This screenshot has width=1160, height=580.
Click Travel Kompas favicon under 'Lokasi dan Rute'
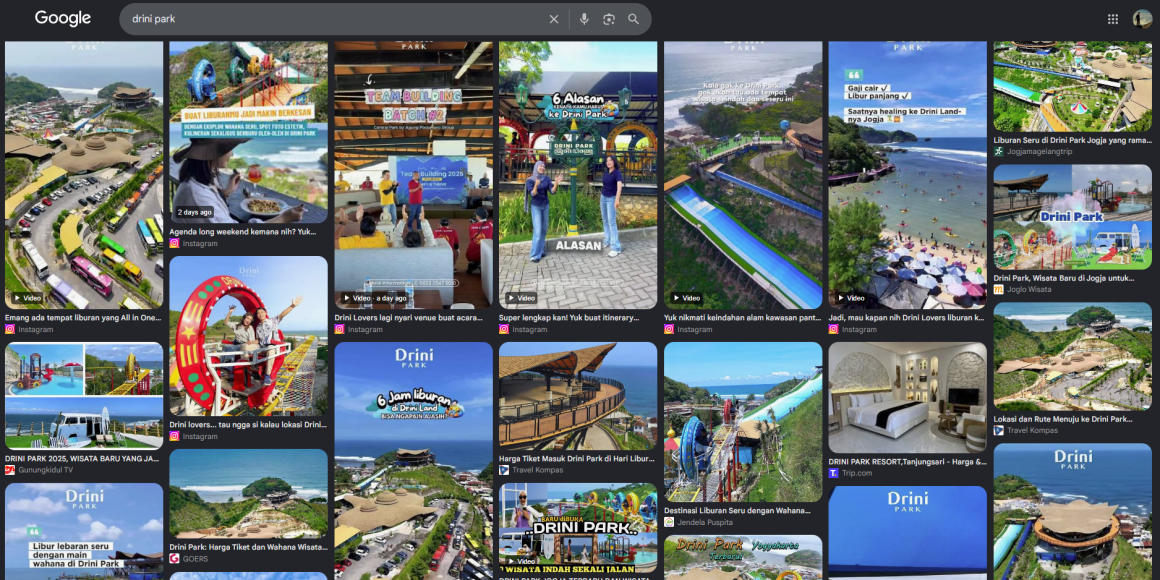[x=999, y=430]
